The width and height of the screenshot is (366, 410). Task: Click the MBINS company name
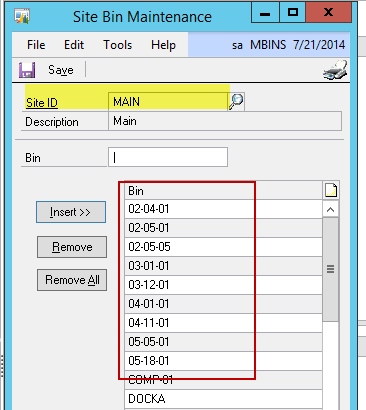[x=268, y=45]
